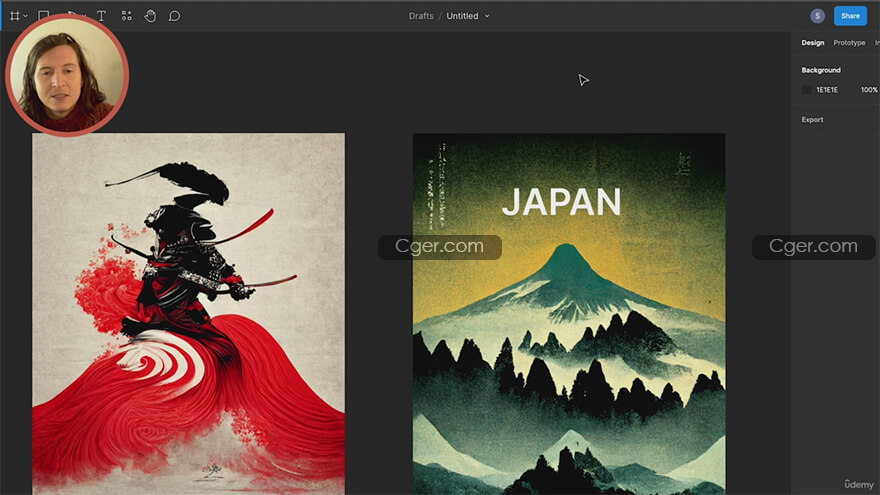Select the Comment tool

[175, 16]
